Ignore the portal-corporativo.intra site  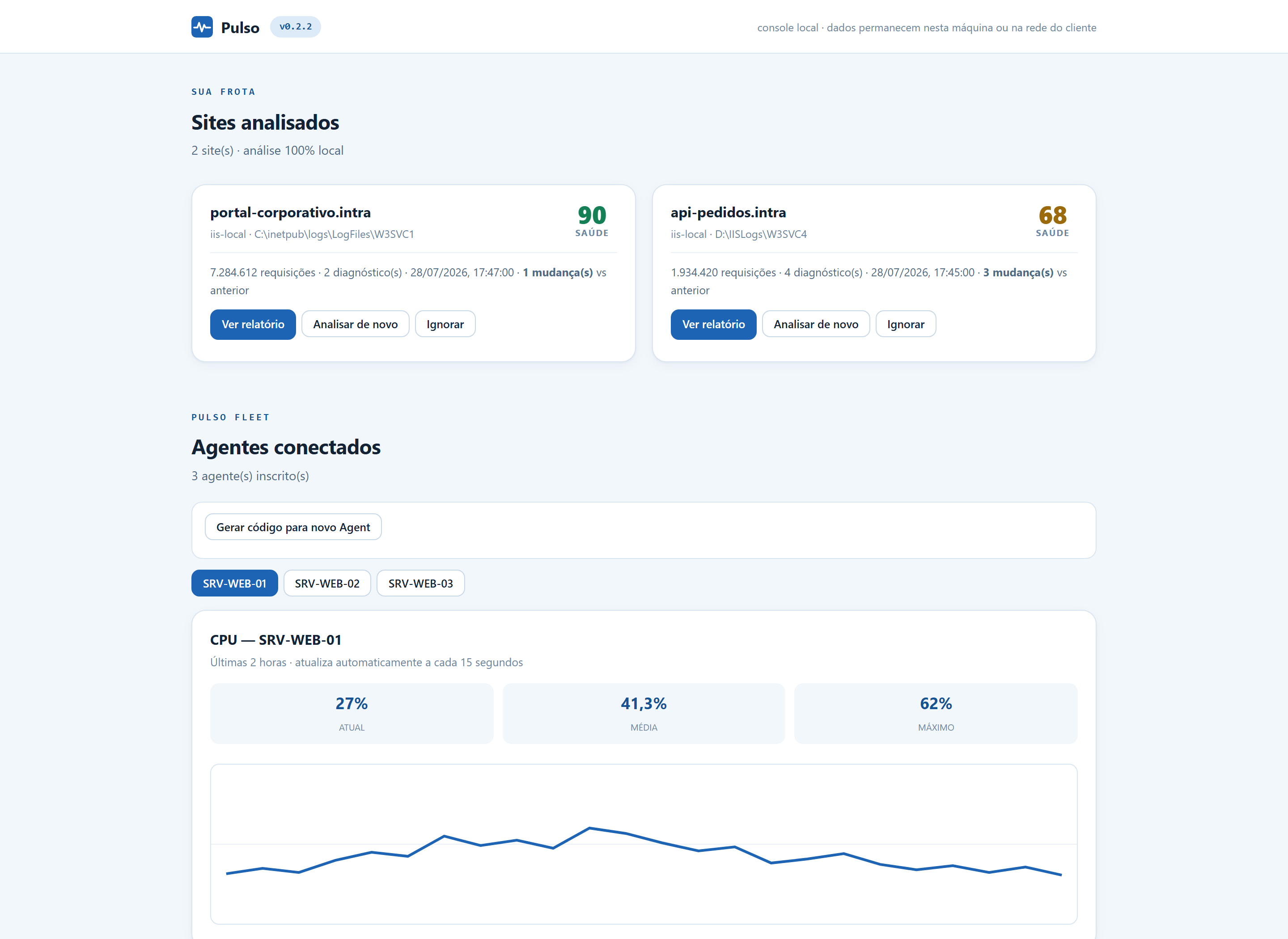(445, 324)
